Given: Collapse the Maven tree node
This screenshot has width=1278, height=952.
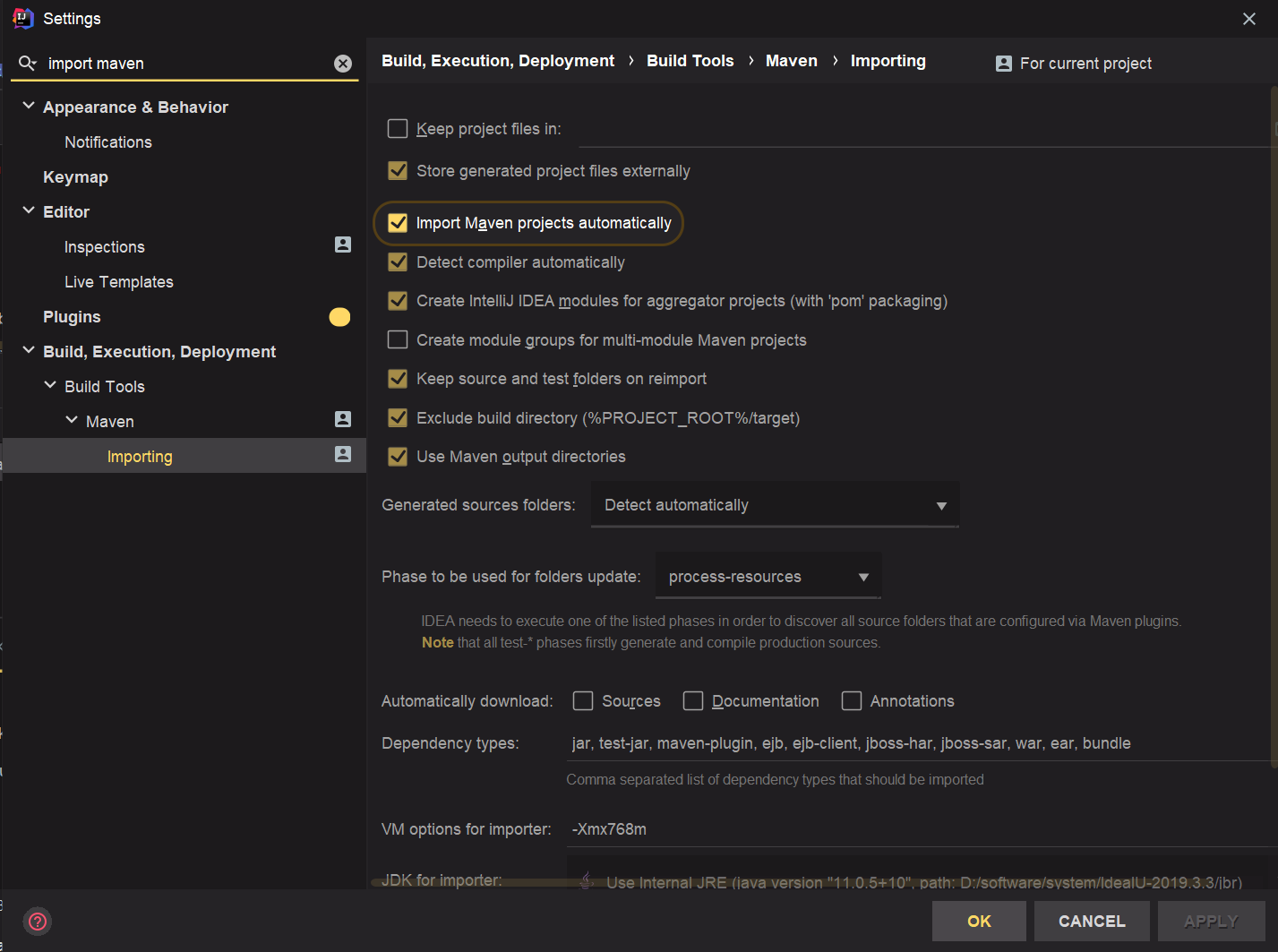Looking at the screenshot, I should tap(72, 420).
